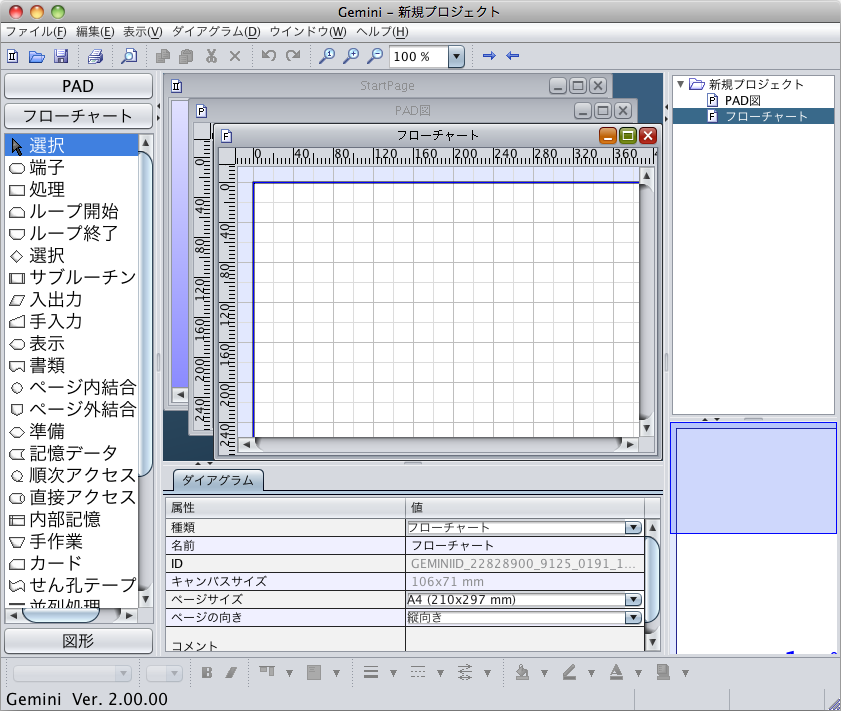Save using the floppy disk icon
Viewport: 841px width, 711px height.
(x=61, y=56)
